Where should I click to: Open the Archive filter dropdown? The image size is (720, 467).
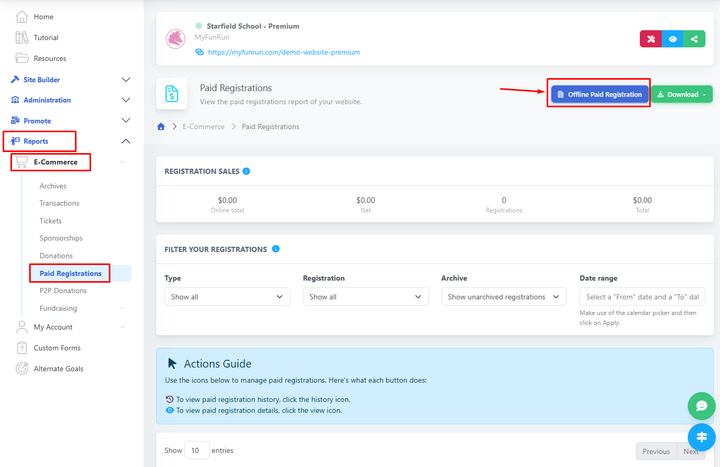tap(503, 297)
